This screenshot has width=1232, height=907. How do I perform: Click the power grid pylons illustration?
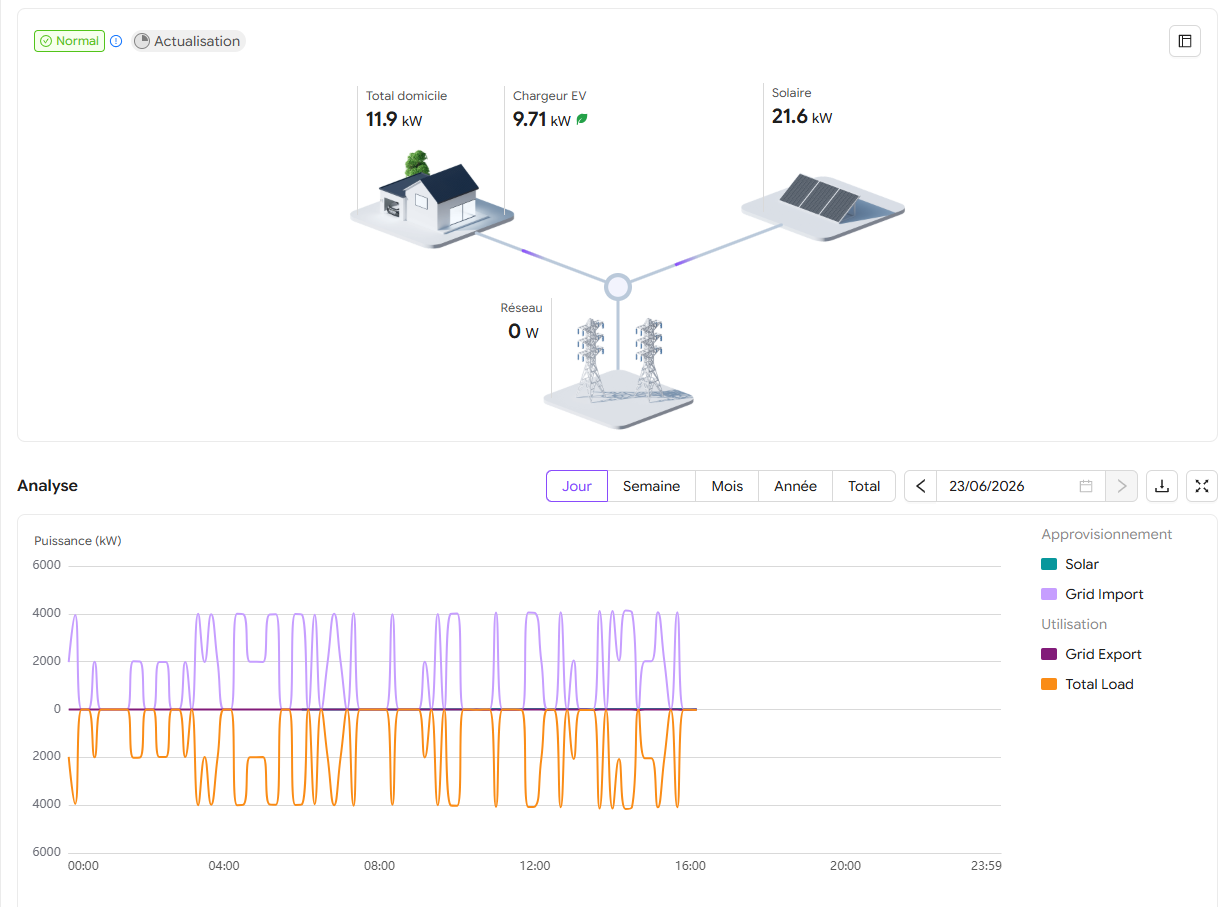pyautogui.click(x=620, y=375)
